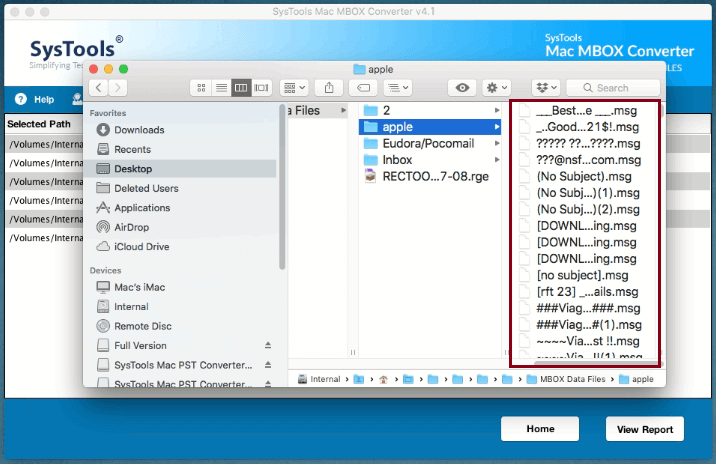This screenshot has width=716, height=464.
Task: Click the Share toolbar button
Action: (329, 88)
